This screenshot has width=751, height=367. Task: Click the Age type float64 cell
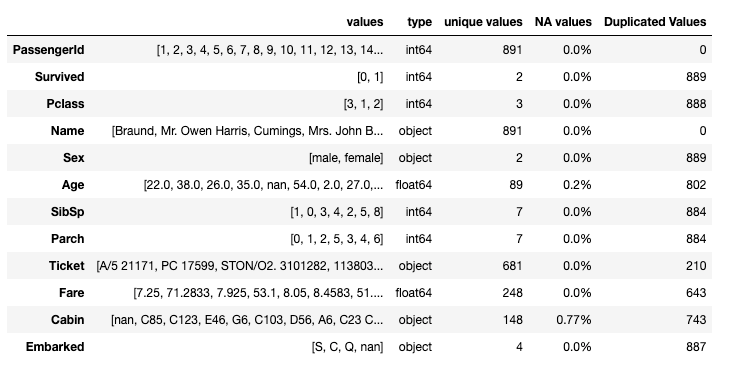pyautogui.click(x=414, y=185)
